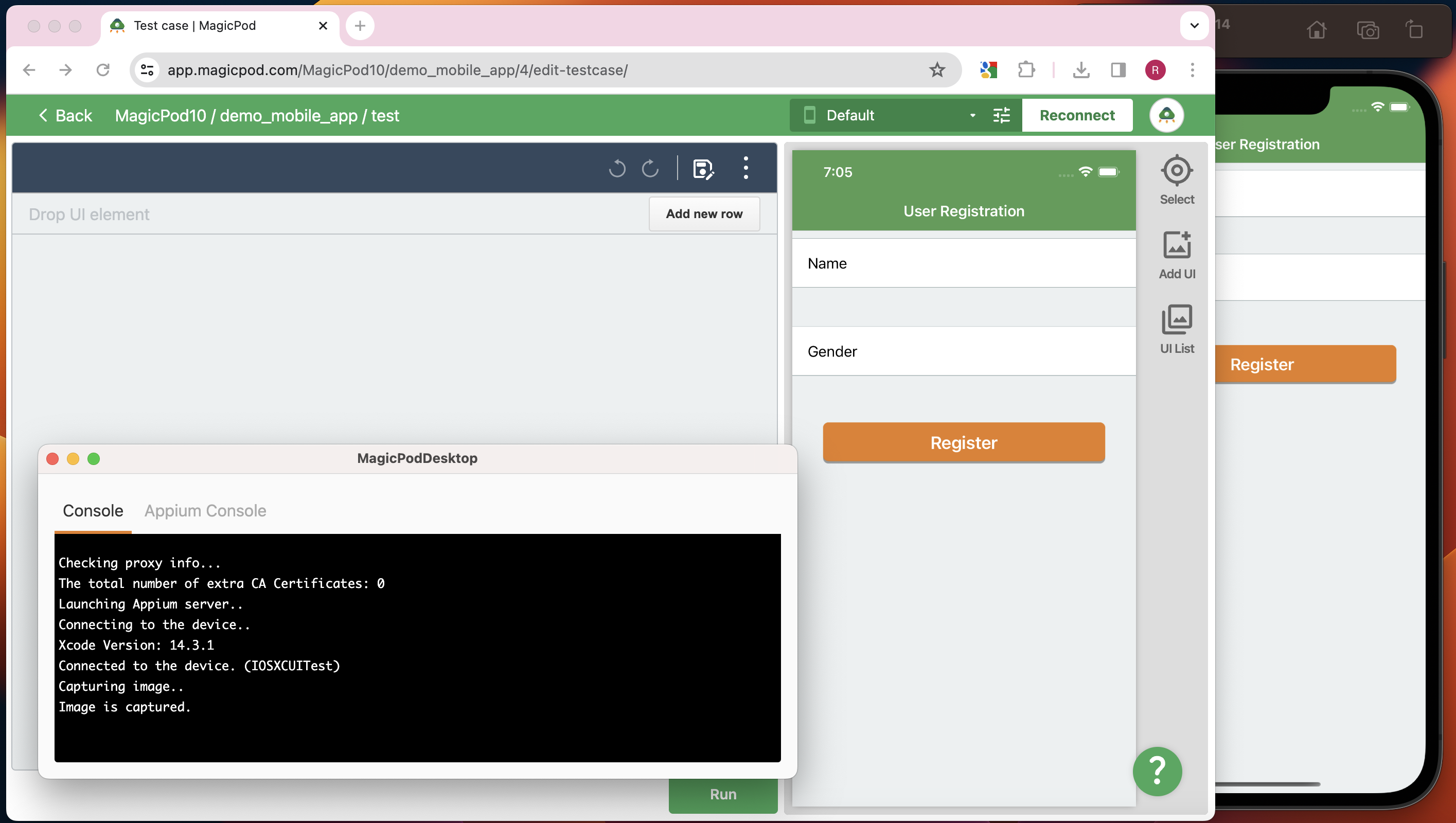Viewport: 1456px width, 823px height.
Task: Toggle Chrome side panel icon
Action: (1118, 69)
